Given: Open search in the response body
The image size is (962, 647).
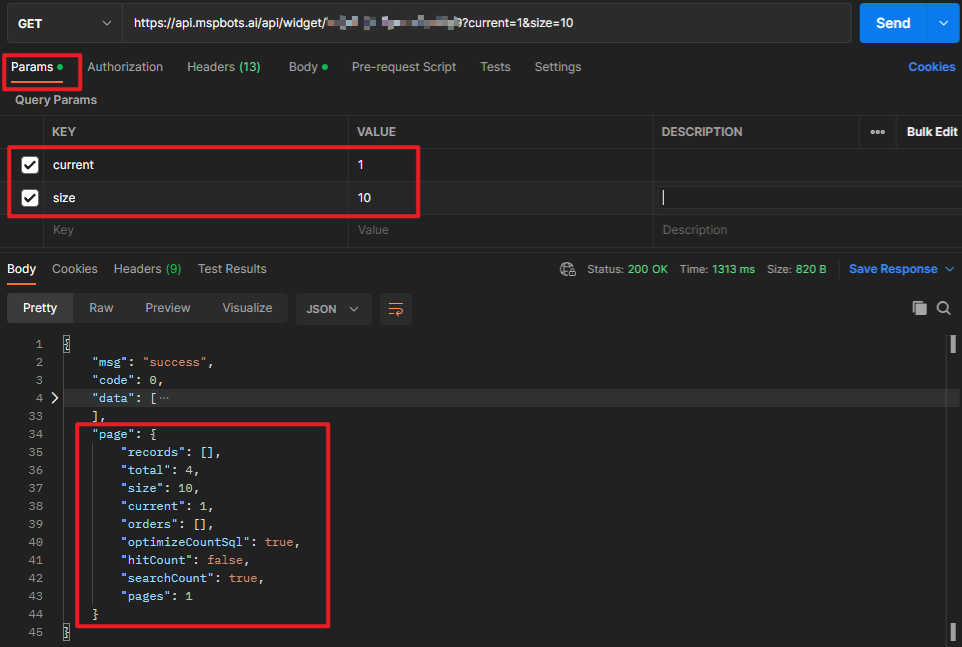Looking at the screenshot, I should click(x=943, y=309).
